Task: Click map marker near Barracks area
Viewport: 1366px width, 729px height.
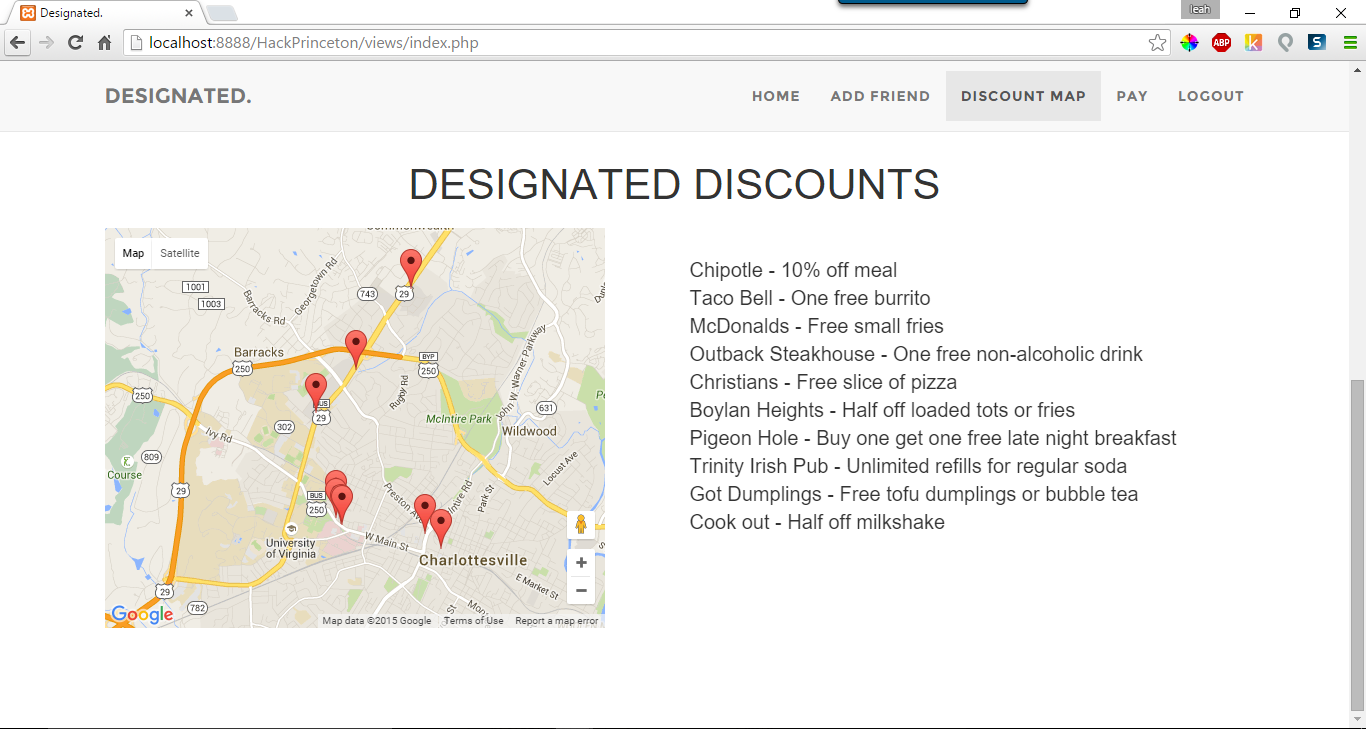Action: (316, 391)
